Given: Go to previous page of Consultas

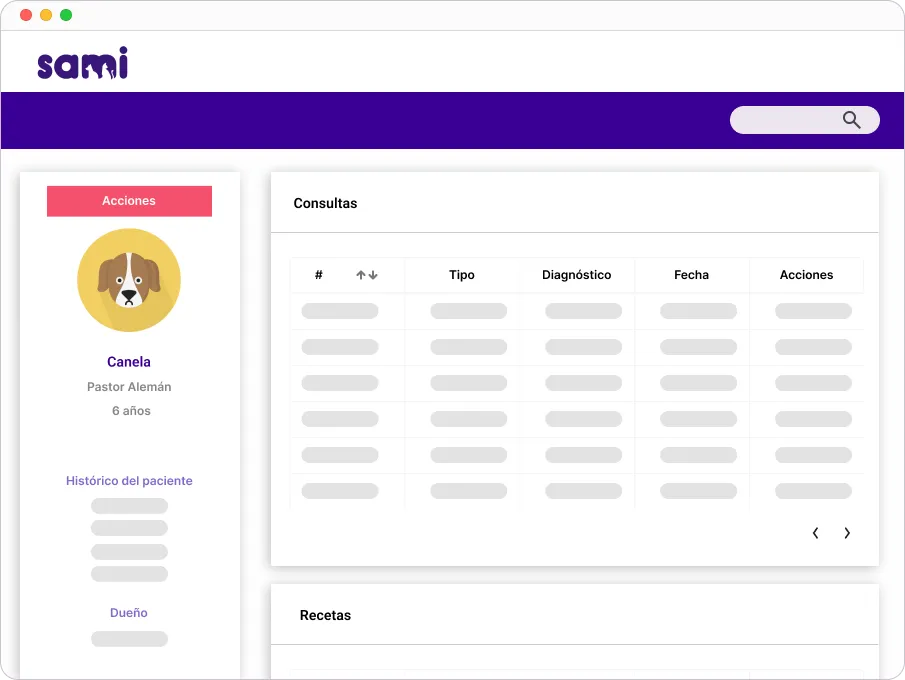Looking at the screenshot, I should click(816, 533).
